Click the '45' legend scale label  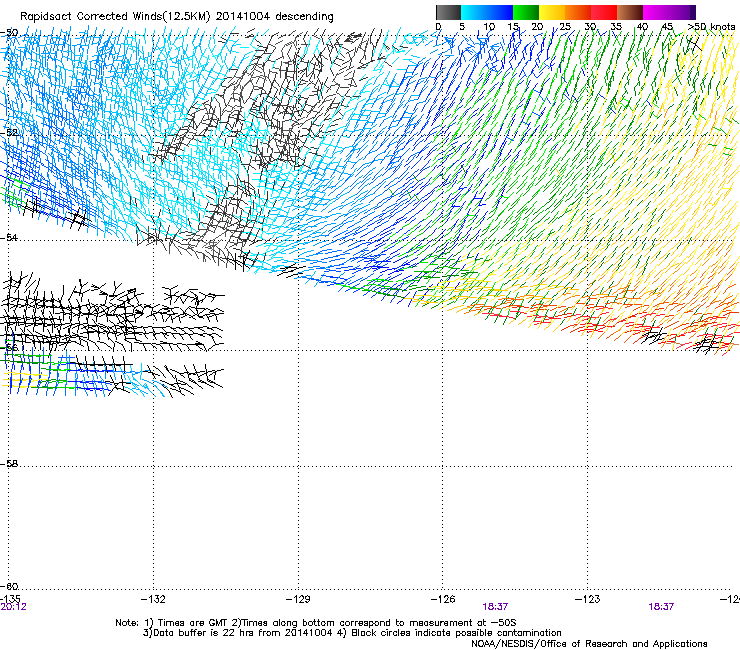tap(667, 27)
